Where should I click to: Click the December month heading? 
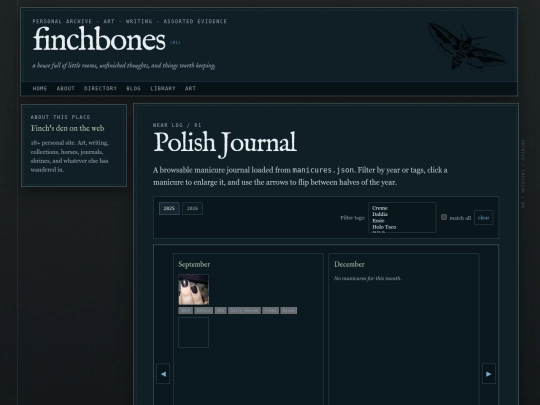point(349,264)
